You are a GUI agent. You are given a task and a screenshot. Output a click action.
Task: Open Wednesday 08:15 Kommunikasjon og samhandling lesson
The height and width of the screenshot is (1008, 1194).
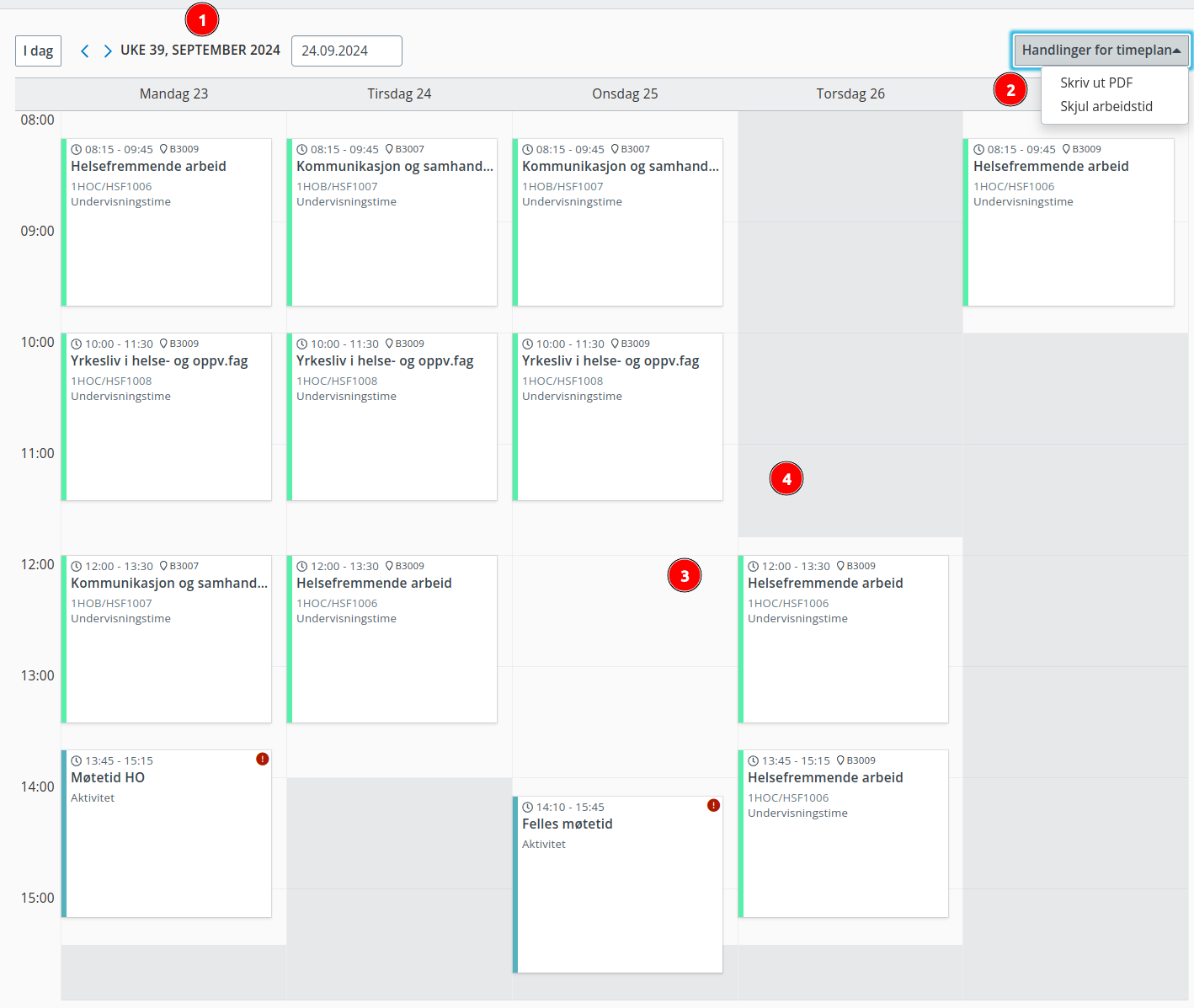click(618, 222)
